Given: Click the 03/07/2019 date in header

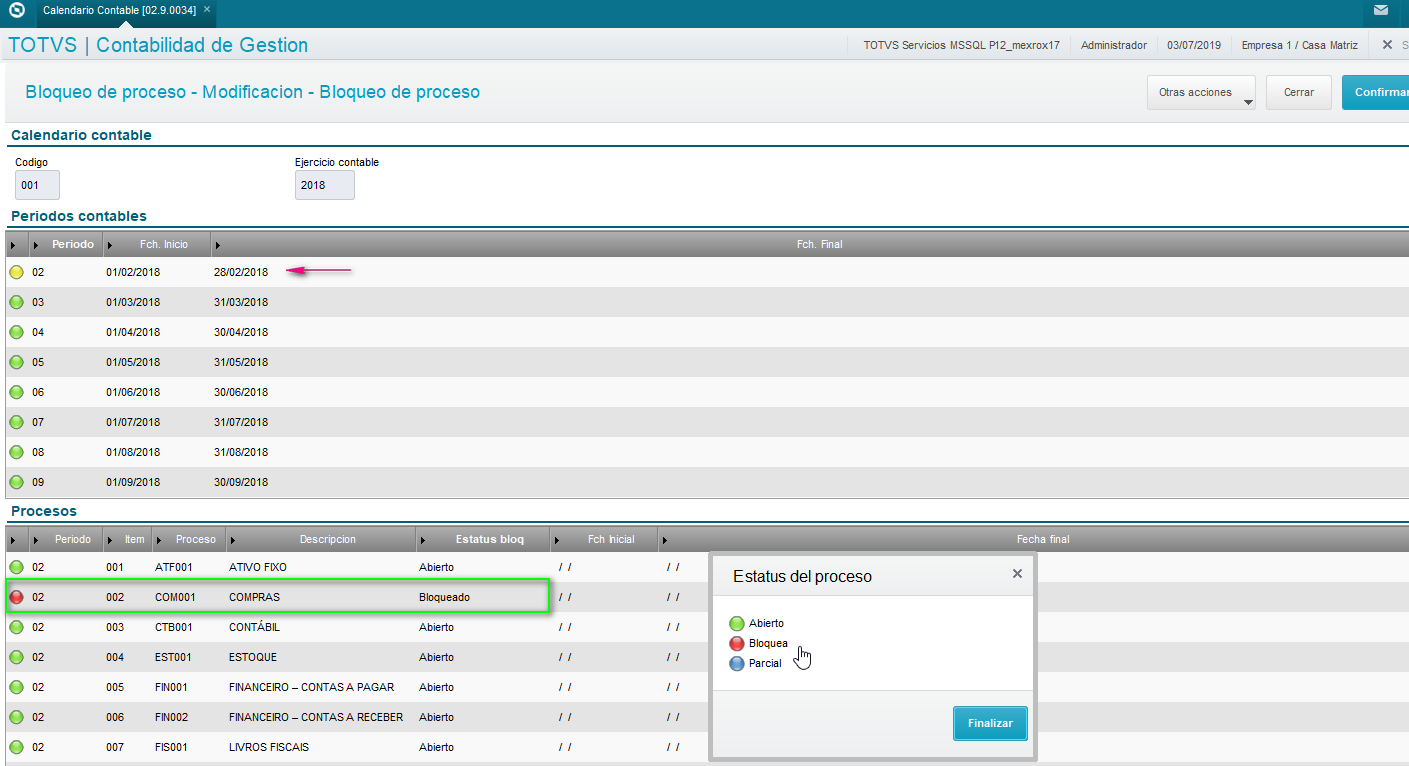Looking at the screenshot, I should [1194, 45].
